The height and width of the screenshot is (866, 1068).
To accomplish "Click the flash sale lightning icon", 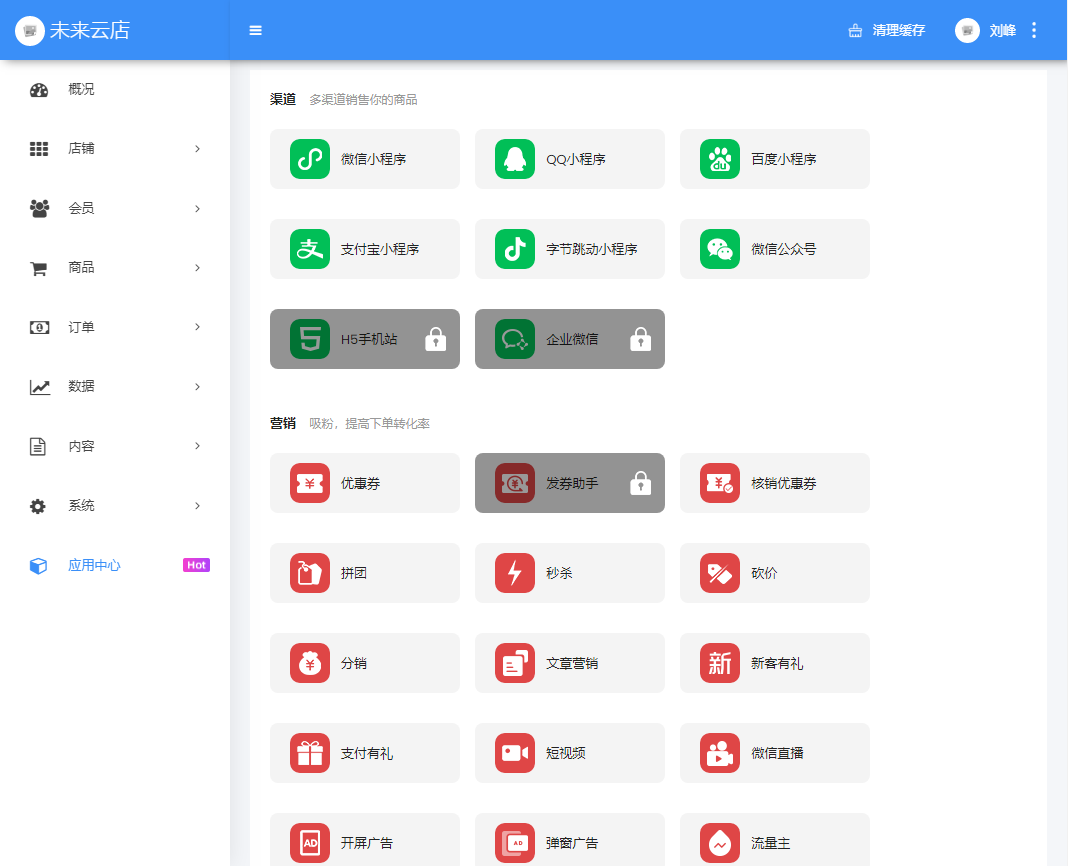I will tap(515, 573).
